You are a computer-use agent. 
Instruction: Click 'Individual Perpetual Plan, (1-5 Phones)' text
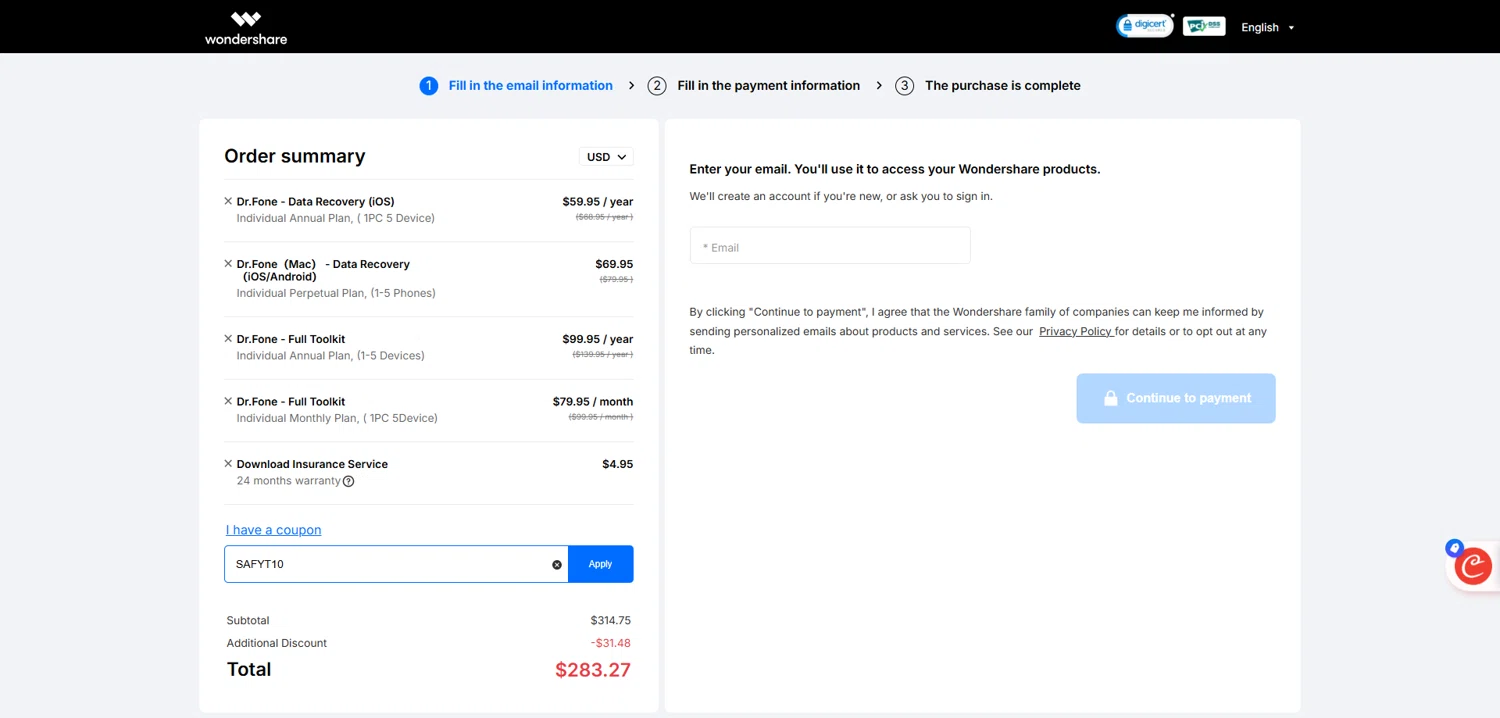[336, 293]
